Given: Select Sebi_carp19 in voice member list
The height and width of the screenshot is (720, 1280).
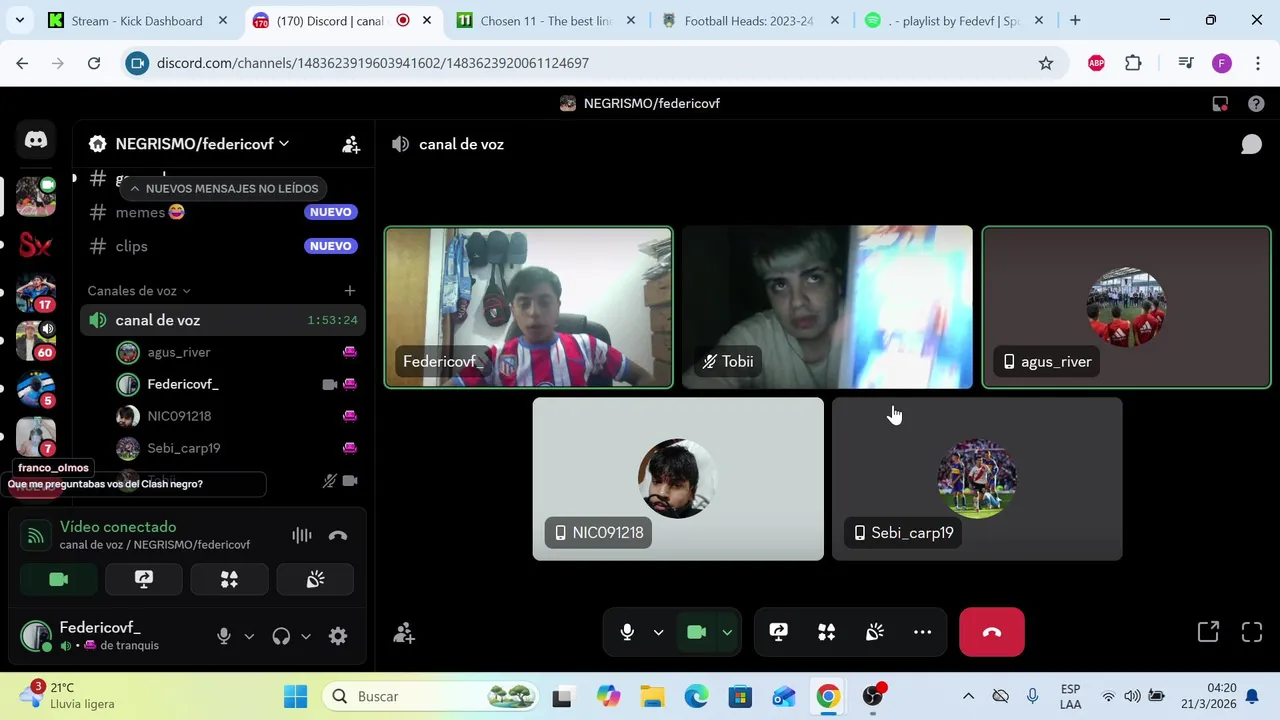Looking at the screenshot, I should point(238,448).
